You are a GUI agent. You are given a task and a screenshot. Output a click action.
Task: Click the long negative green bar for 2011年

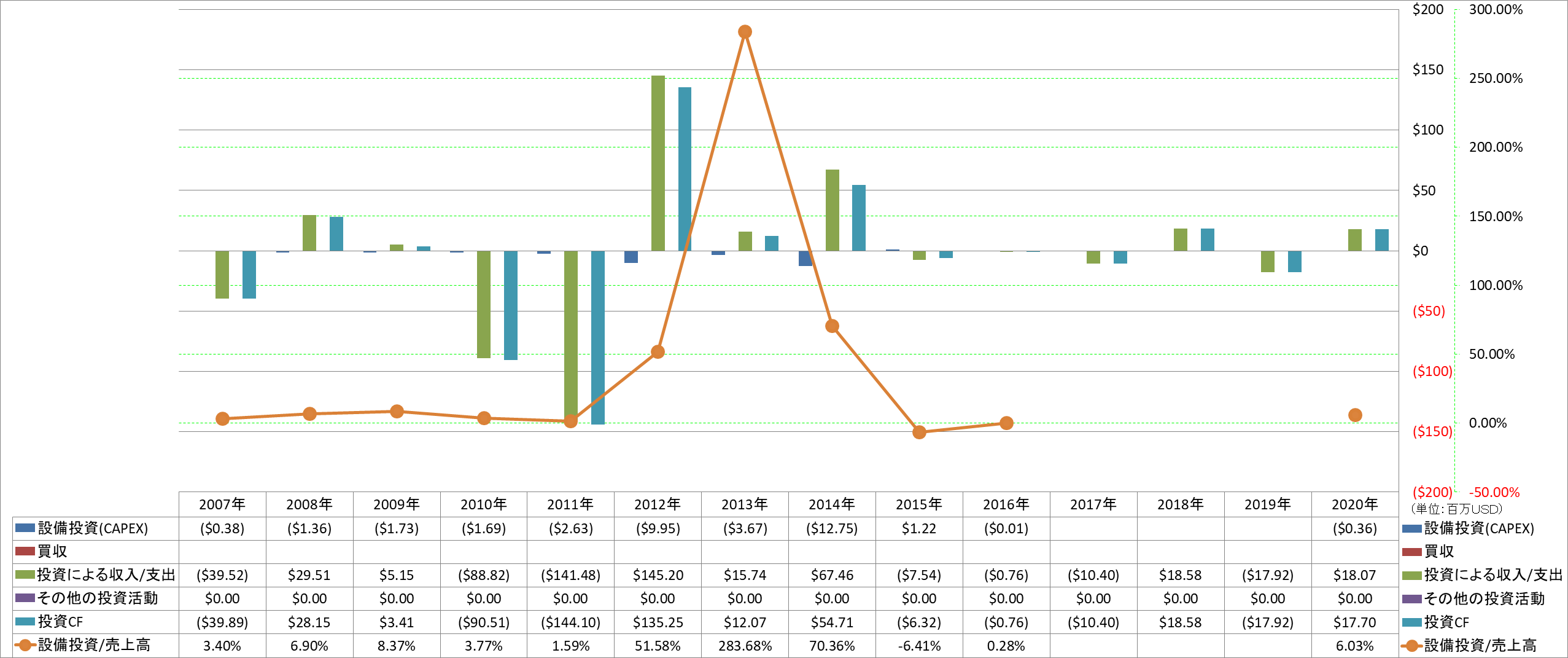pyautogui.click(x=571, y=336)
